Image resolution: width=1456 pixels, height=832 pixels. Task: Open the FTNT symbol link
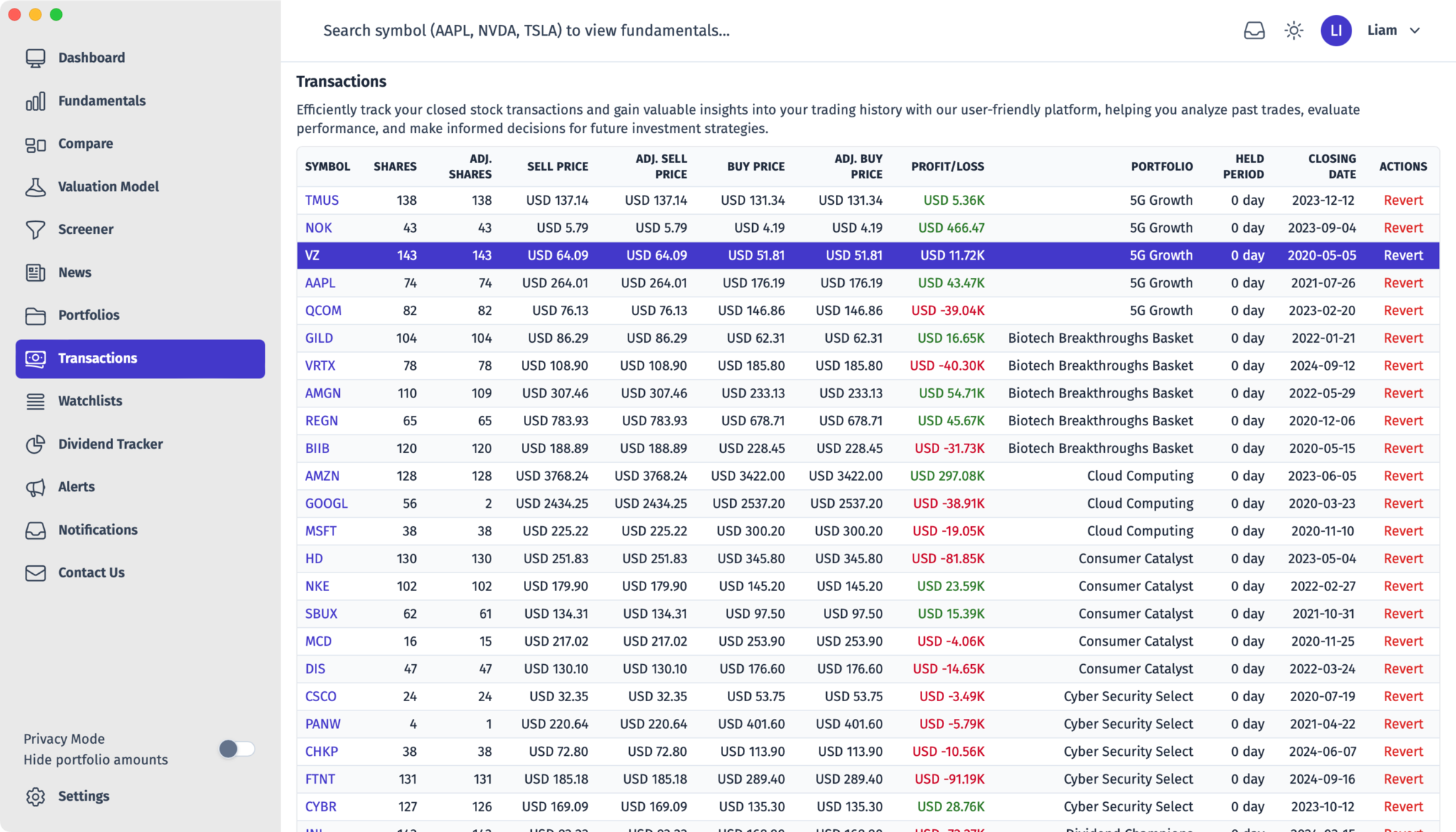(x=320, y=779)
